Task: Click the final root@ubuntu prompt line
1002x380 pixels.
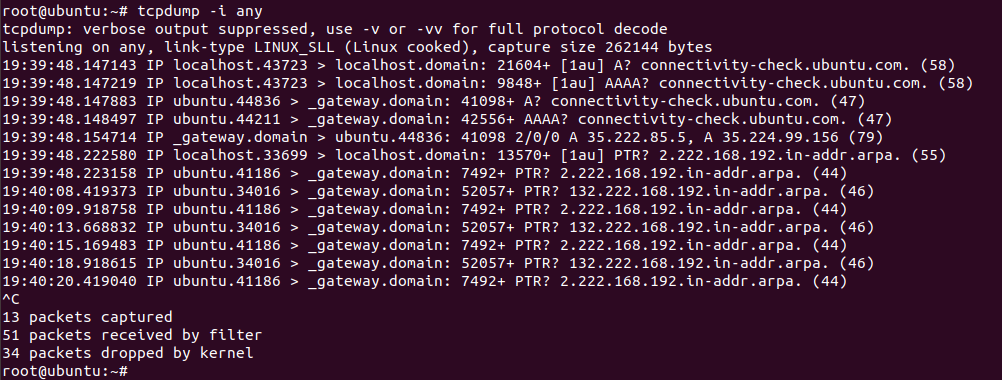Action: (65, 371)
